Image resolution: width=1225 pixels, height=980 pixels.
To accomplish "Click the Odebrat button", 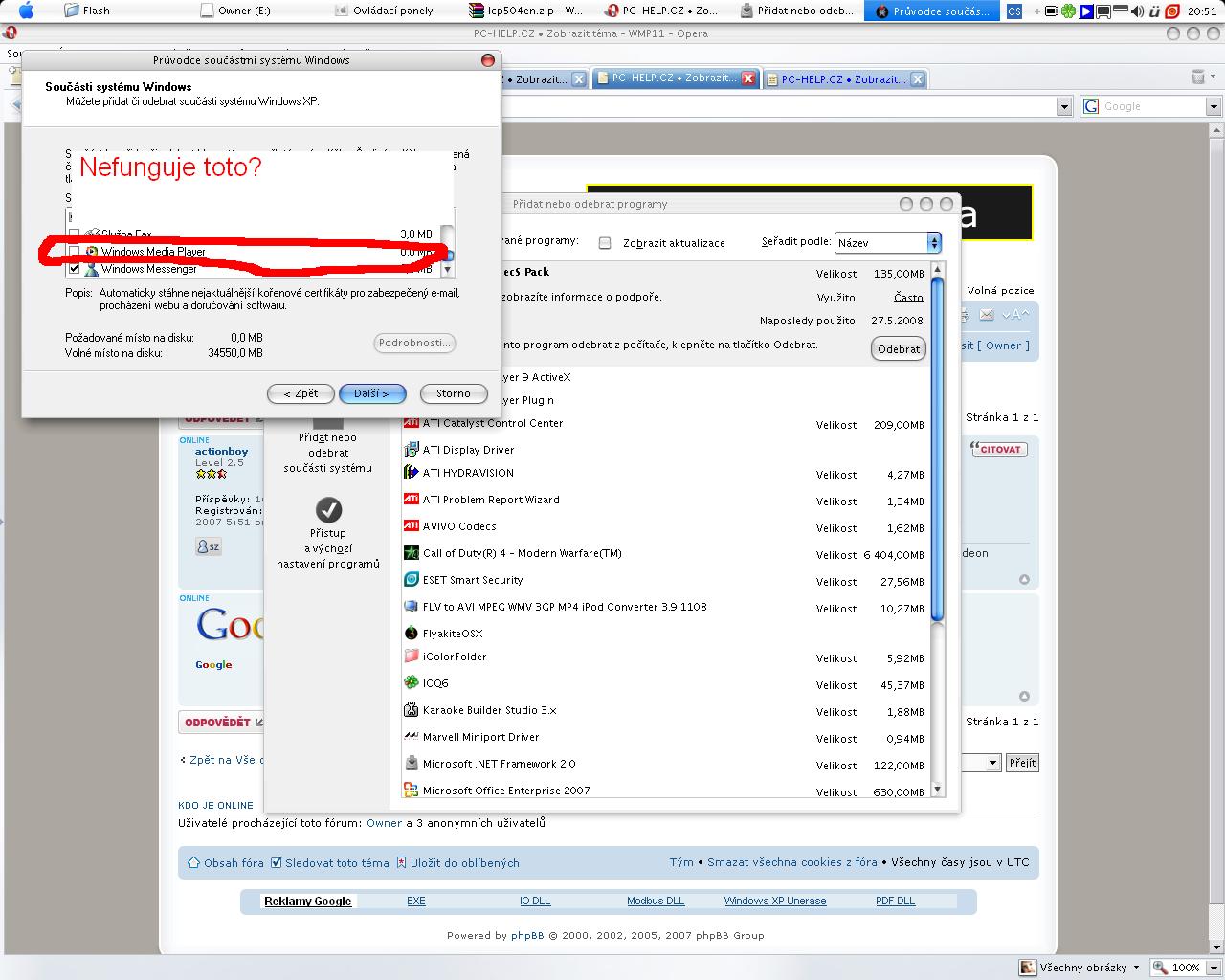I will click(x=899, y=349).
